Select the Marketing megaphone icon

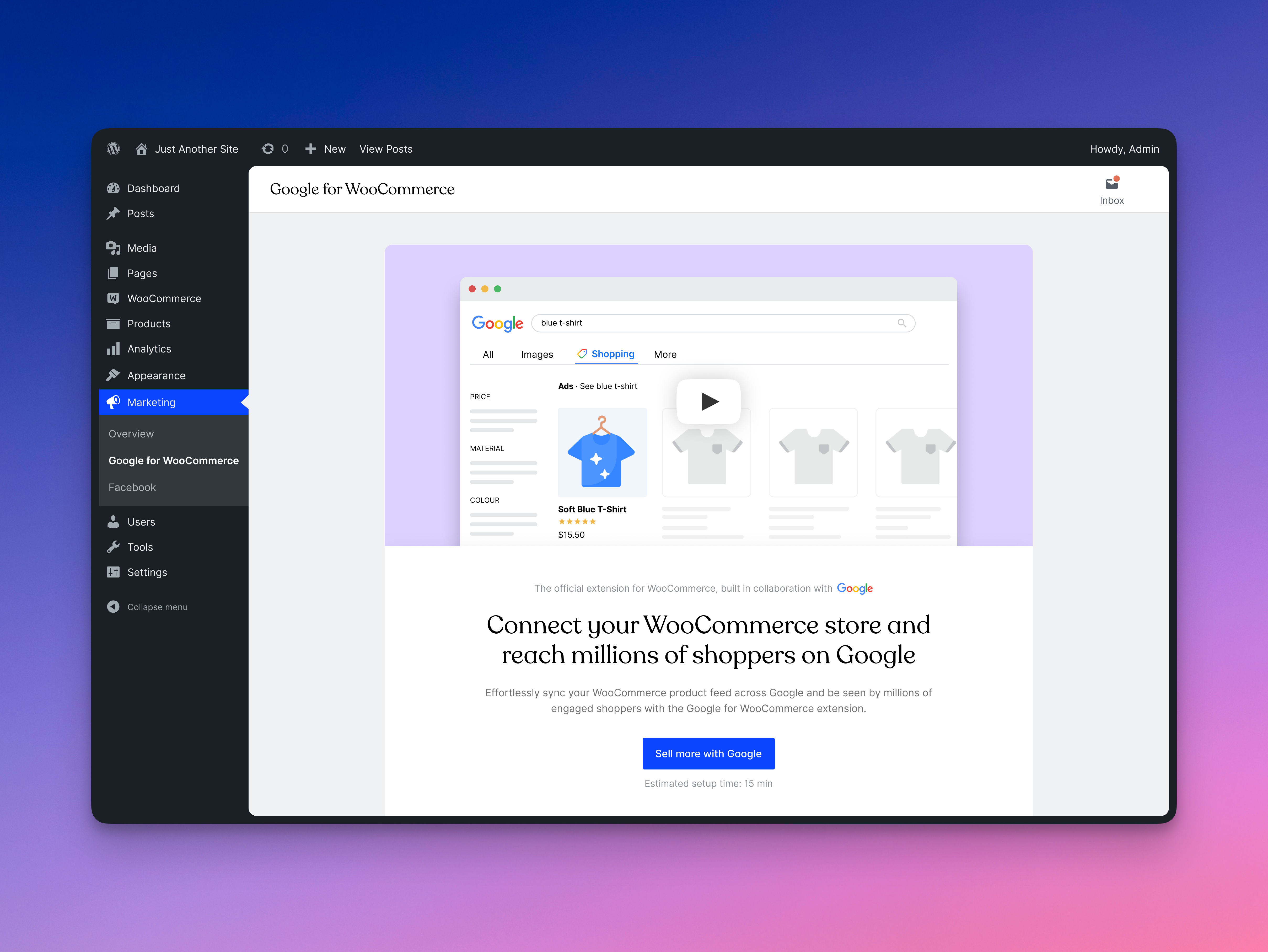coord(114,402)
